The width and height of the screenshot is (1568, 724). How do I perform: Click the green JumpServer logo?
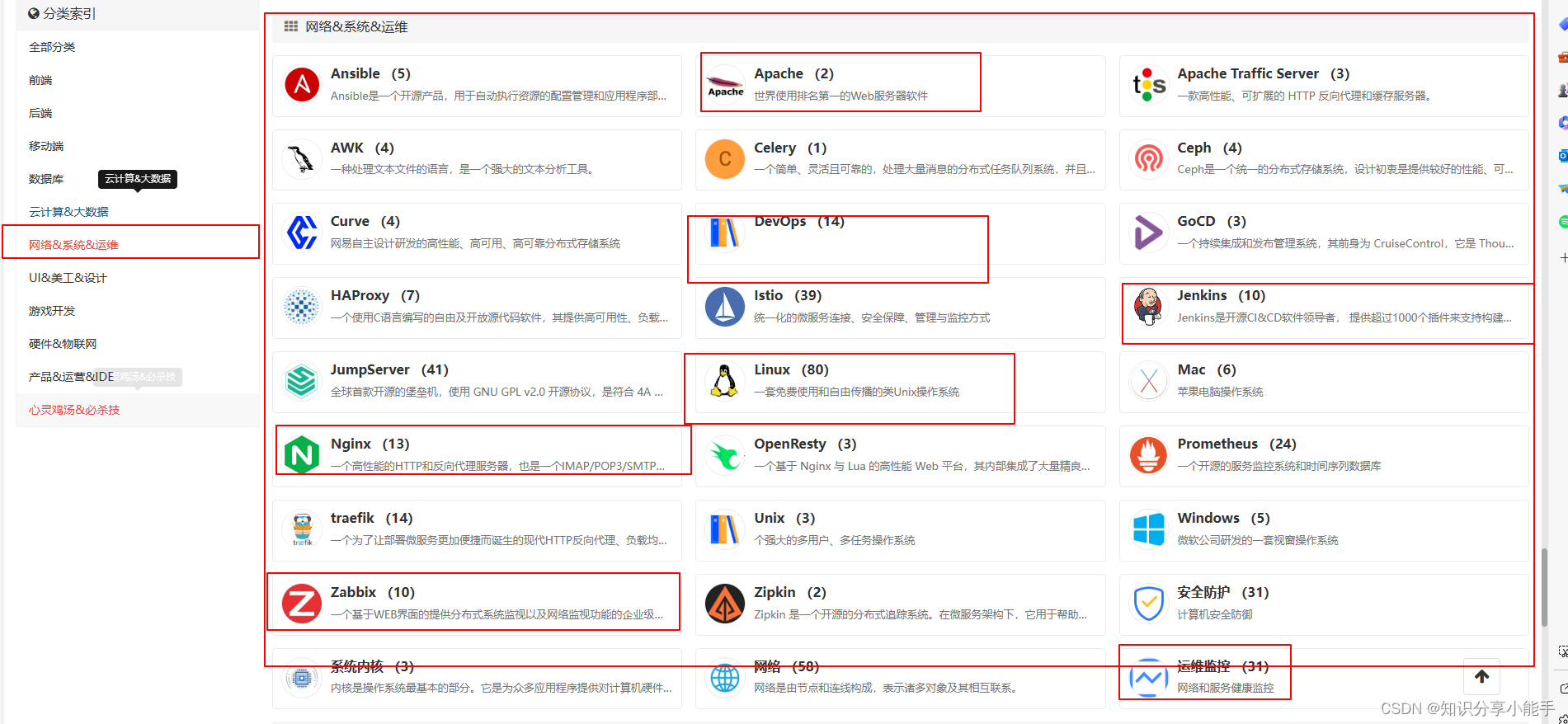(302, 381)
